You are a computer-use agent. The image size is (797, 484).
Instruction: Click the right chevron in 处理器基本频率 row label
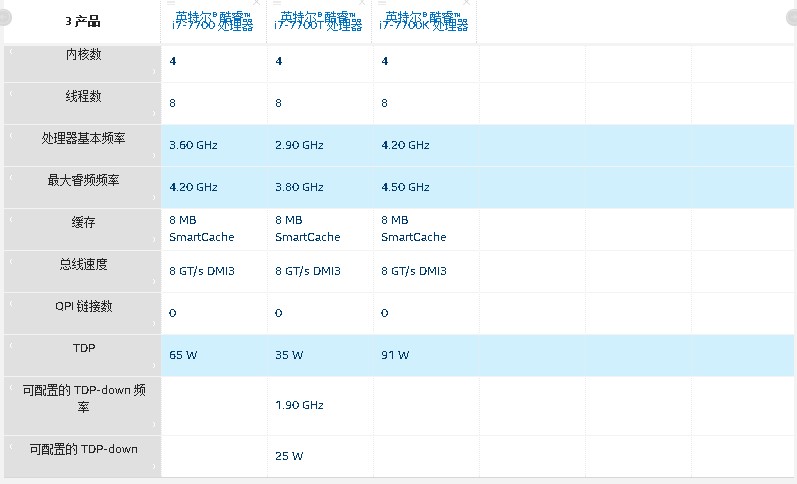[x=154, y=156]
